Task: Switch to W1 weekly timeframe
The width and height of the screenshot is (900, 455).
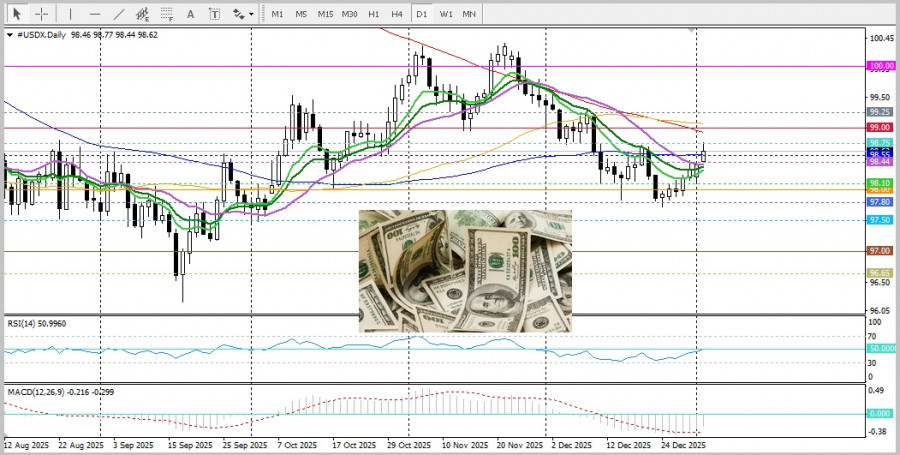Action: tap(446, 13)
